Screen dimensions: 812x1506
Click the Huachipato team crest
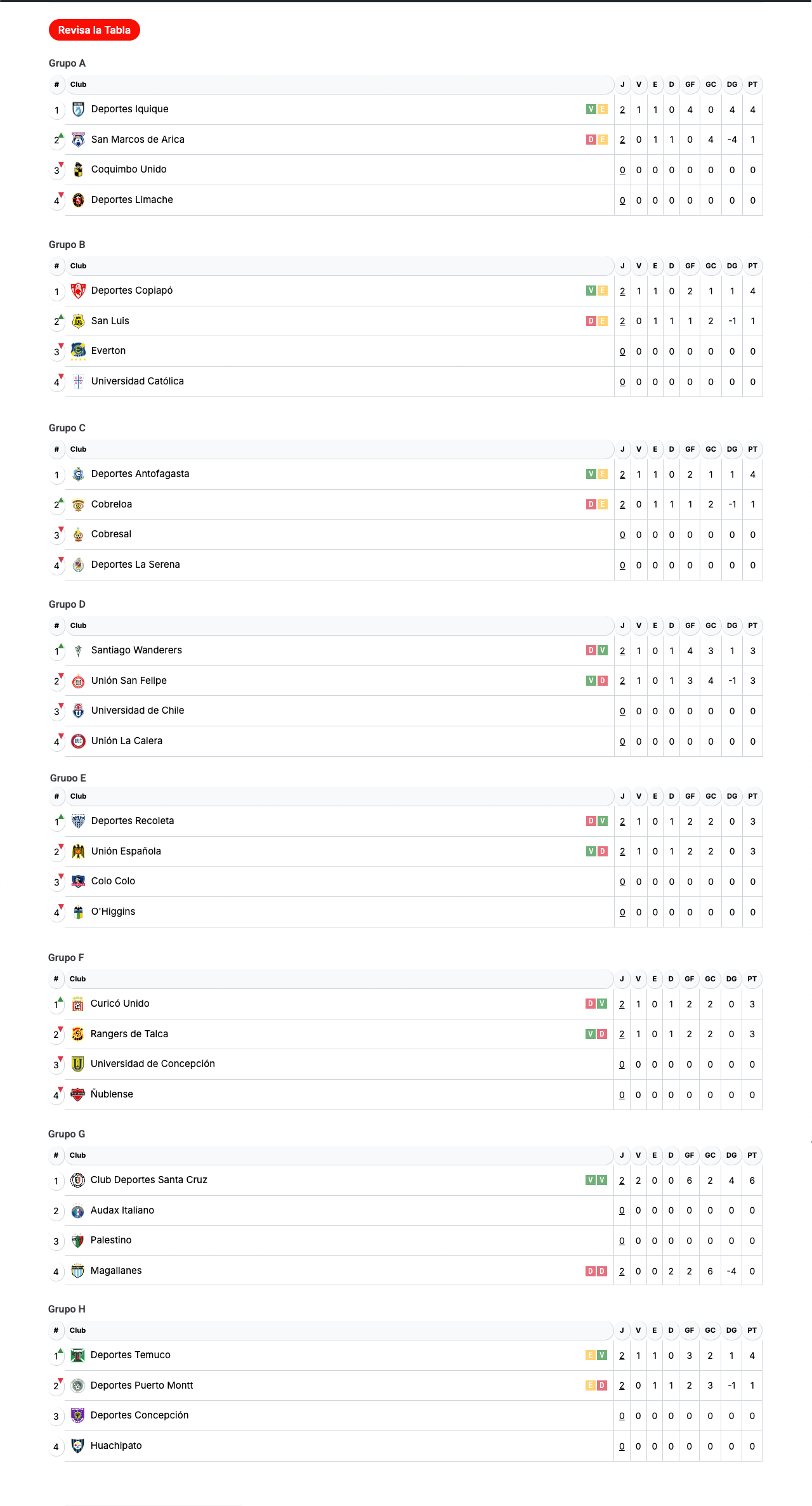coord(77,1446)
